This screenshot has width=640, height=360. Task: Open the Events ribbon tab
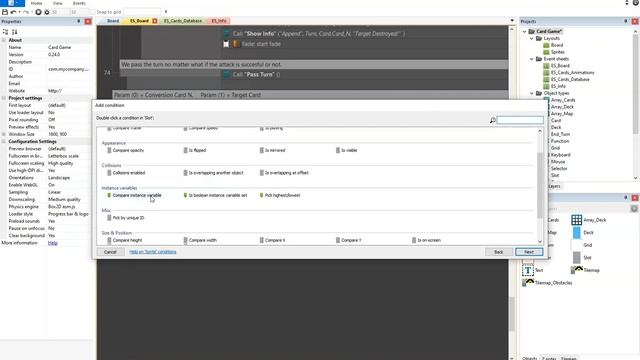[79, 3]
